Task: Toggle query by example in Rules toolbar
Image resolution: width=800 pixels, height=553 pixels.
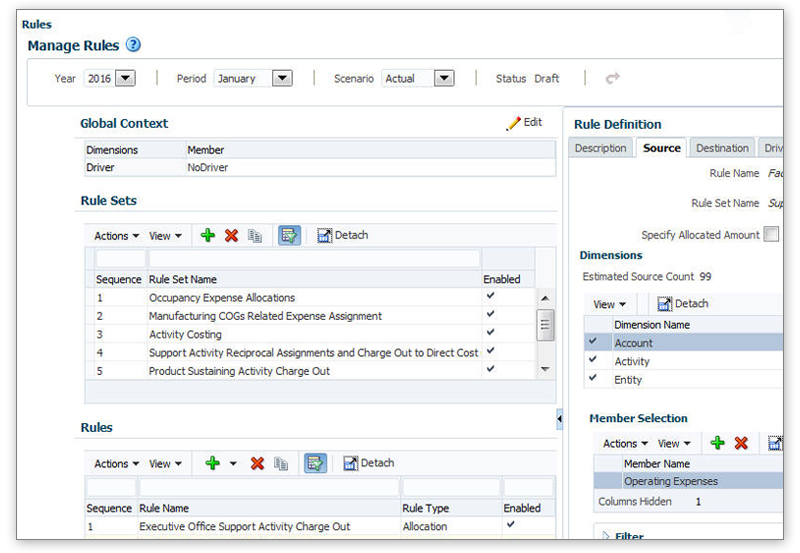Action: [x=315, y=464]
